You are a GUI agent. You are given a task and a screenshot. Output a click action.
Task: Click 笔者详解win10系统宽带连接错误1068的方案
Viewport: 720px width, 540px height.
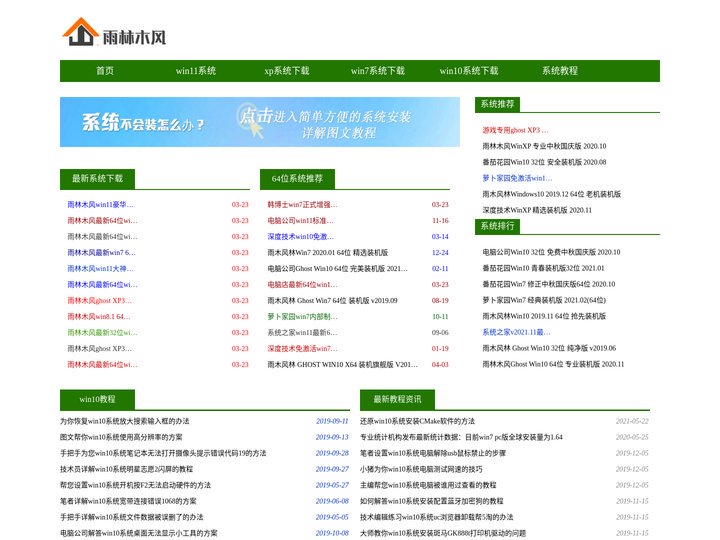point(128,501)
